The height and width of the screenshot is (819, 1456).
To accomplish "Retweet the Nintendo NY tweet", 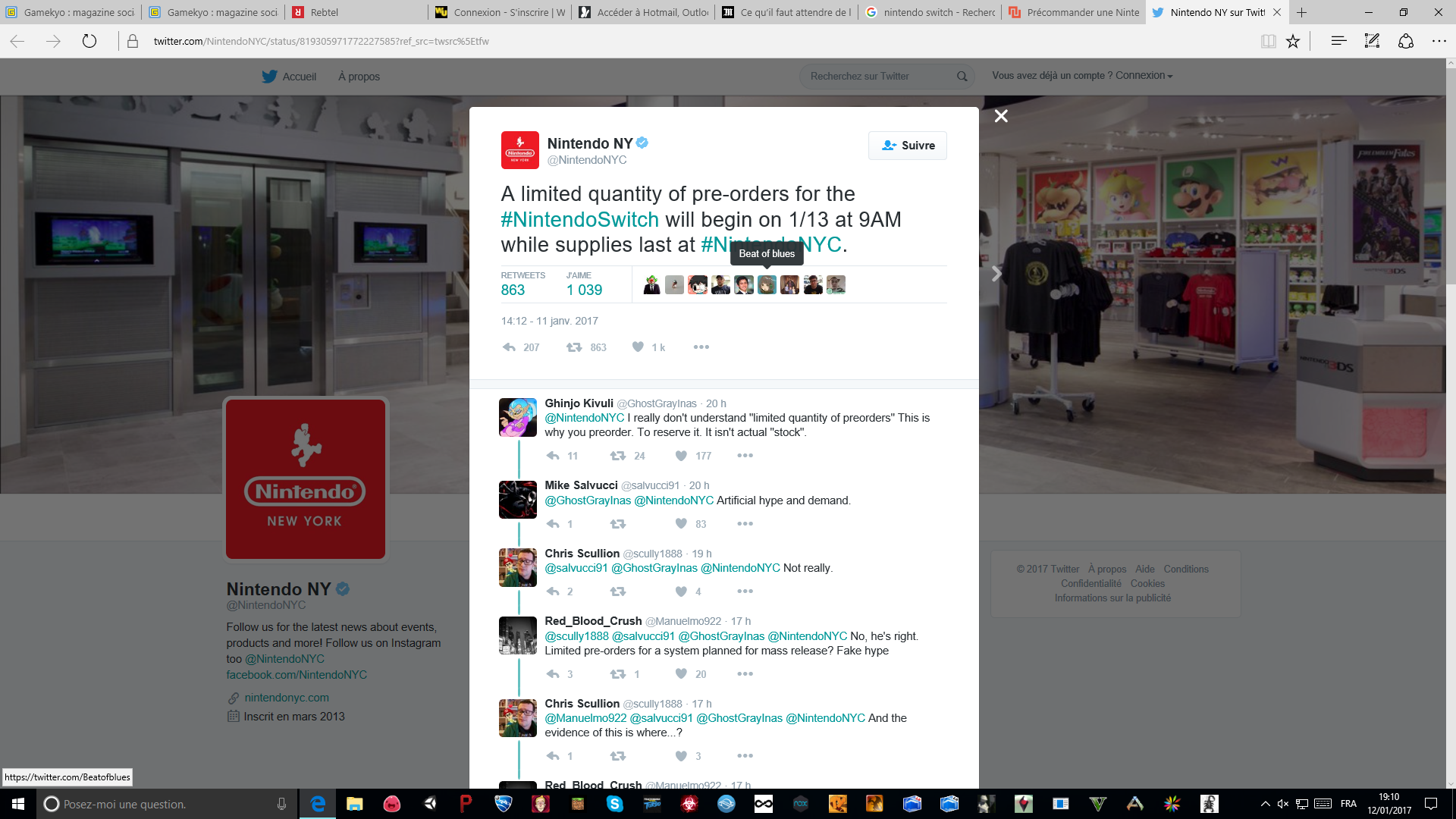I will (574, 347).
